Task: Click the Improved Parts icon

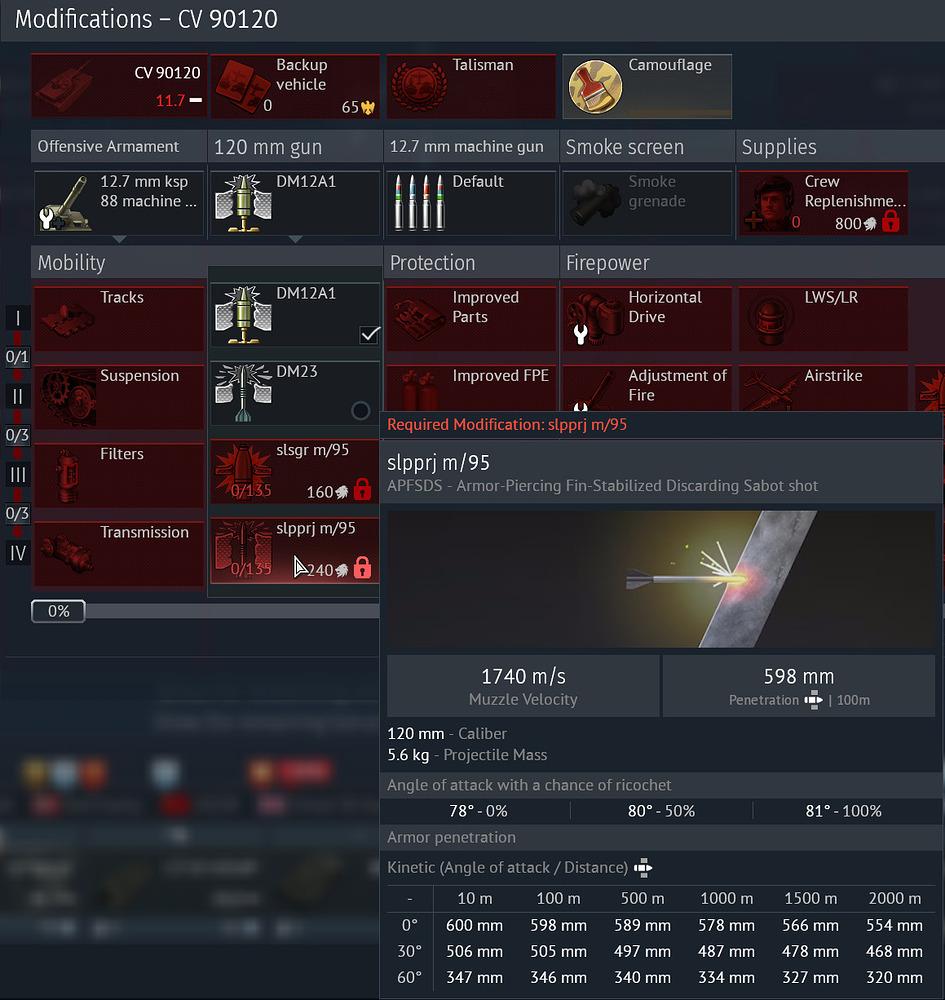Action: click(418, 319)
